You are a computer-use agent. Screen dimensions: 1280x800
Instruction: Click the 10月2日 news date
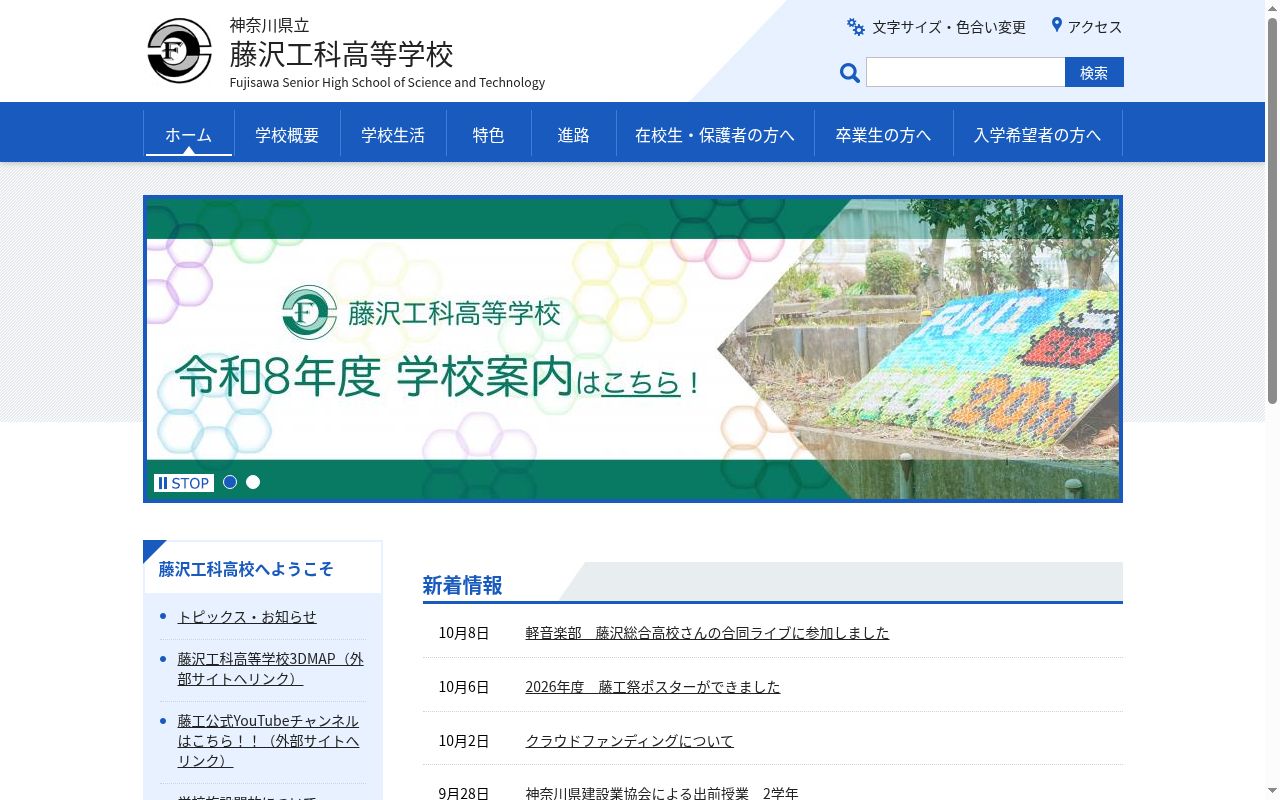tap(464, 741)
